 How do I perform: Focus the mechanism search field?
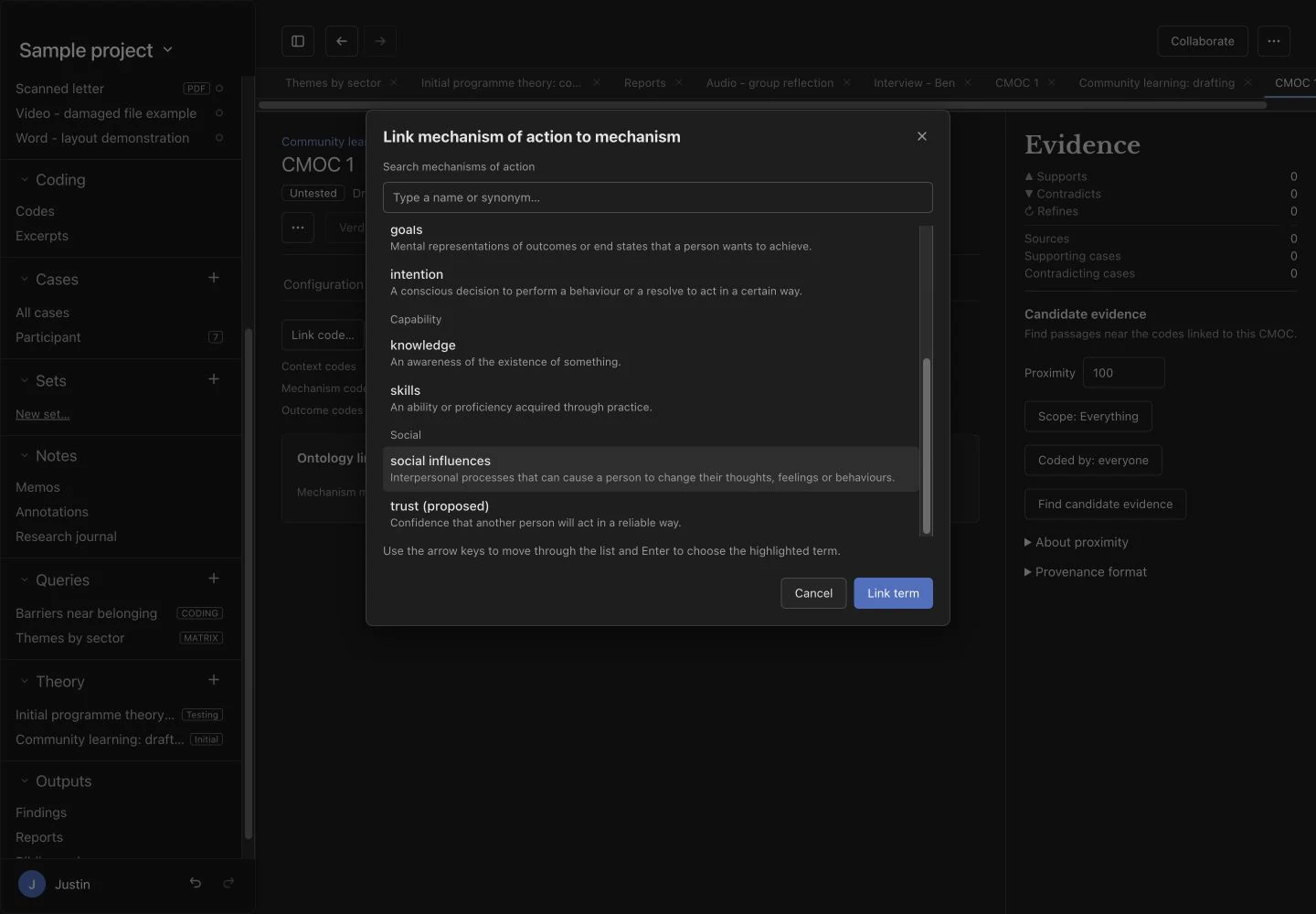pyautogui.click(x=658, y=197)
